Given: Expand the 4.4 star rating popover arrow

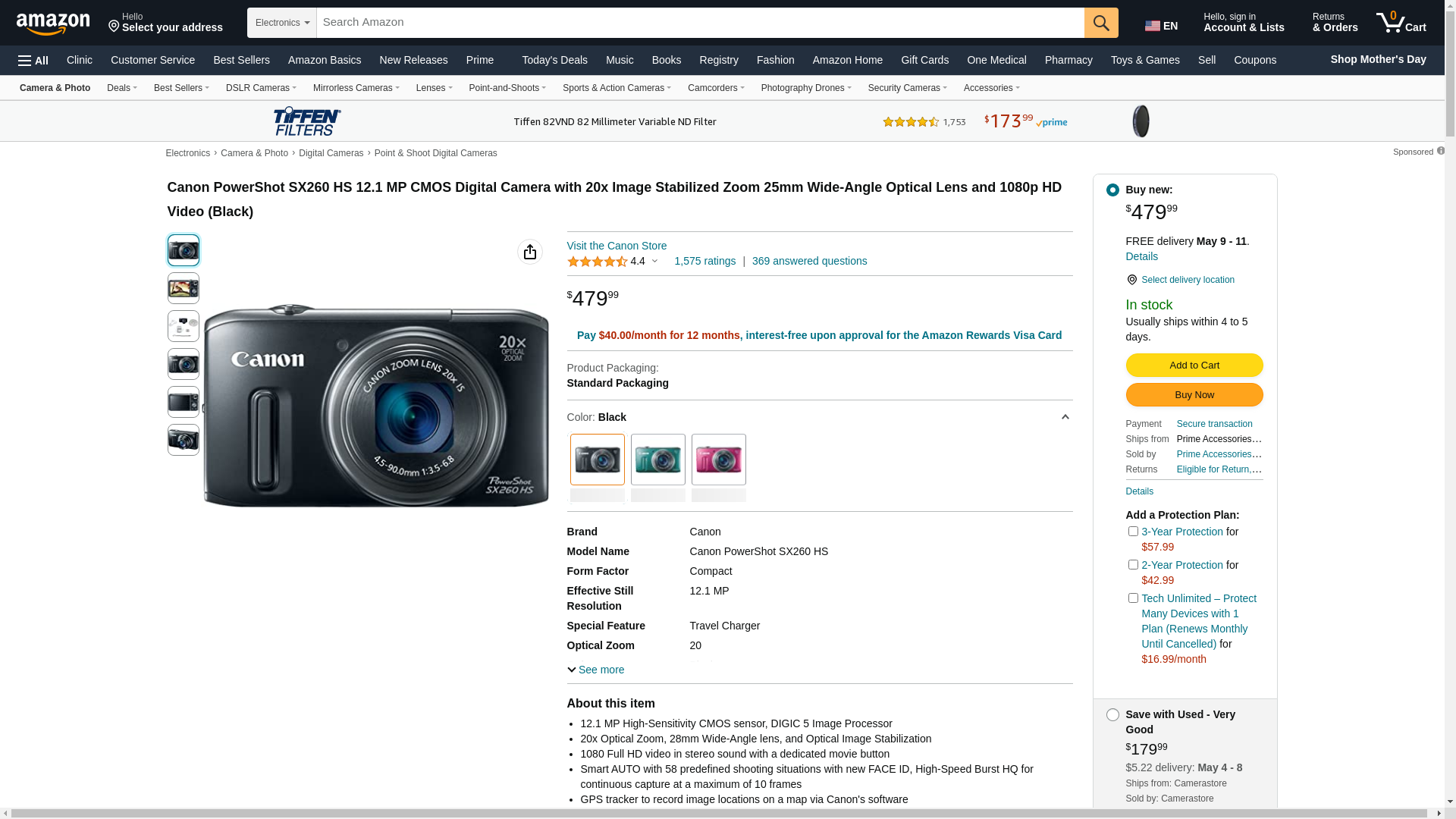Looking at the screenshot, I should pyautogui.click(x=655, y=262).
